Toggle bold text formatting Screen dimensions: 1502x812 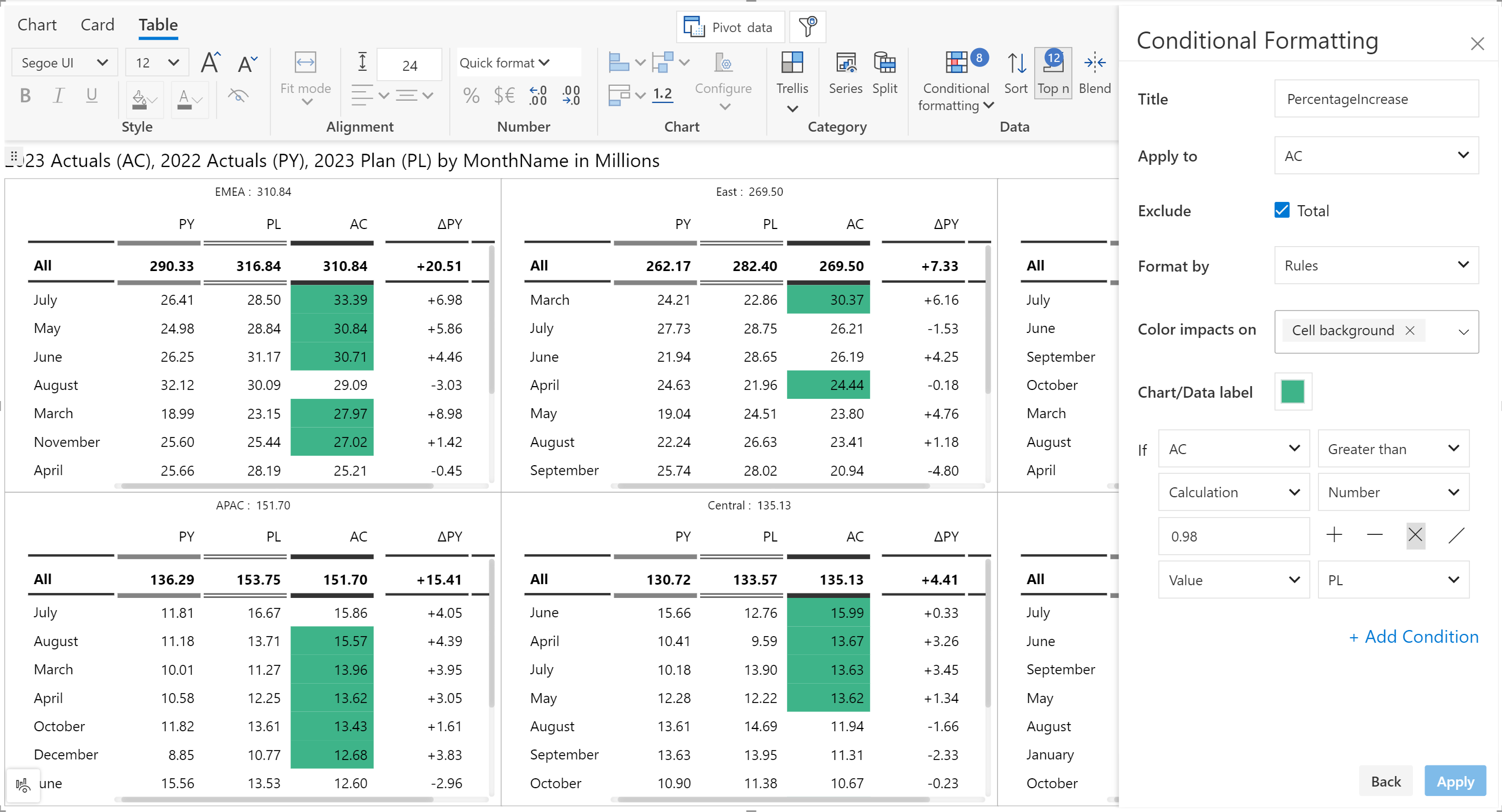[25, 96]
